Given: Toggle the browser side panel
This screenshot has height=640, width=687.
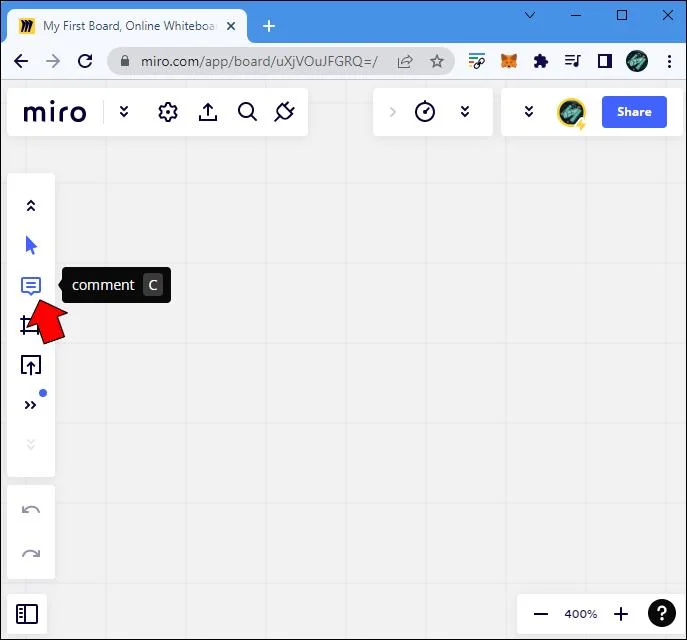Looking at the screenshot, I should point(605,61).
